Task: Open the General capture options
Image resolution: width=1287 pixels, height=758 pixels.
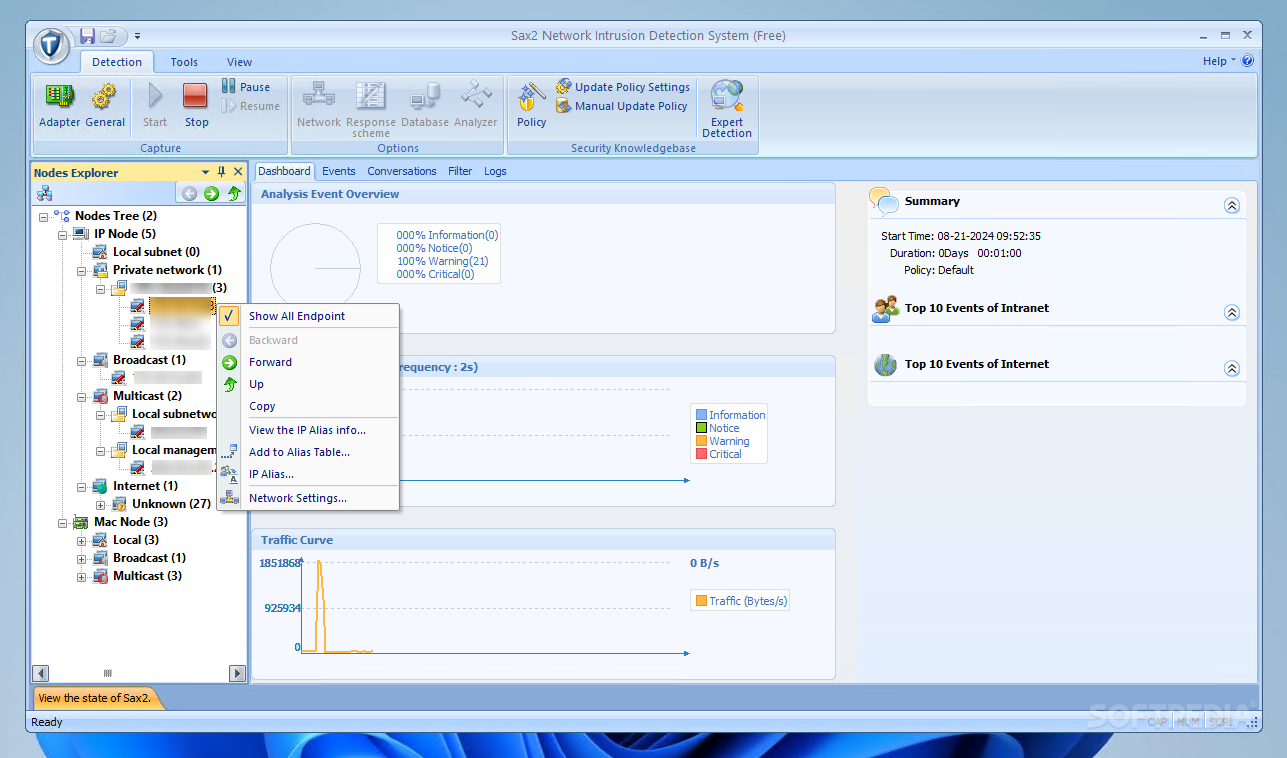Action: pyautogui.click(x=105, y=105)
